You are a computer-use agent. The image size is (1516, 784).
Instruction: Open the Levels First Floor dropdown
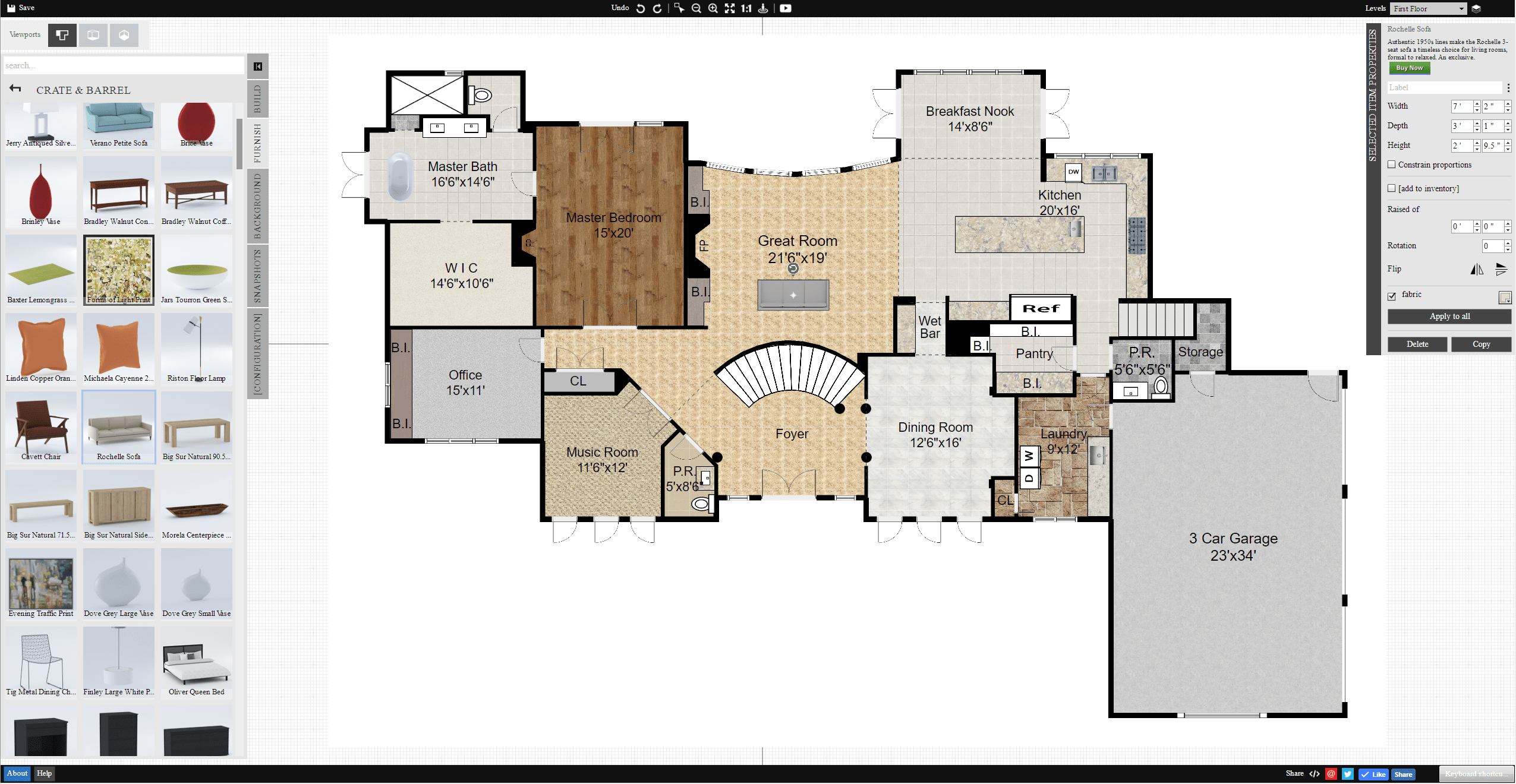[x=1428, y=9]
